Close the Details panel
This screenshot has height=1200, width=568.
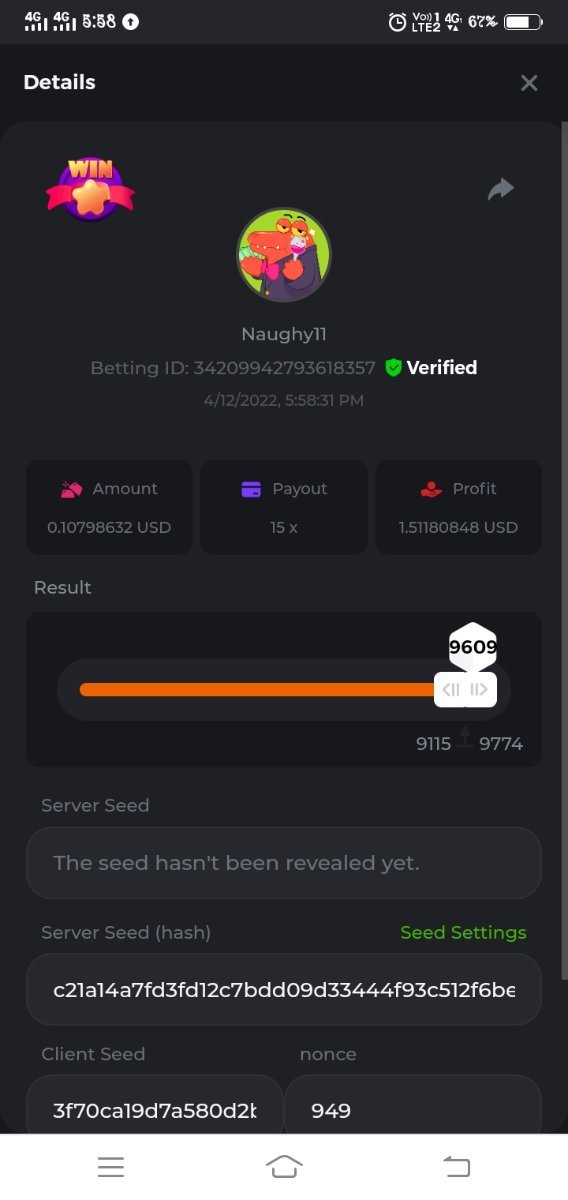pyautogui.click(x=529, y=83)
